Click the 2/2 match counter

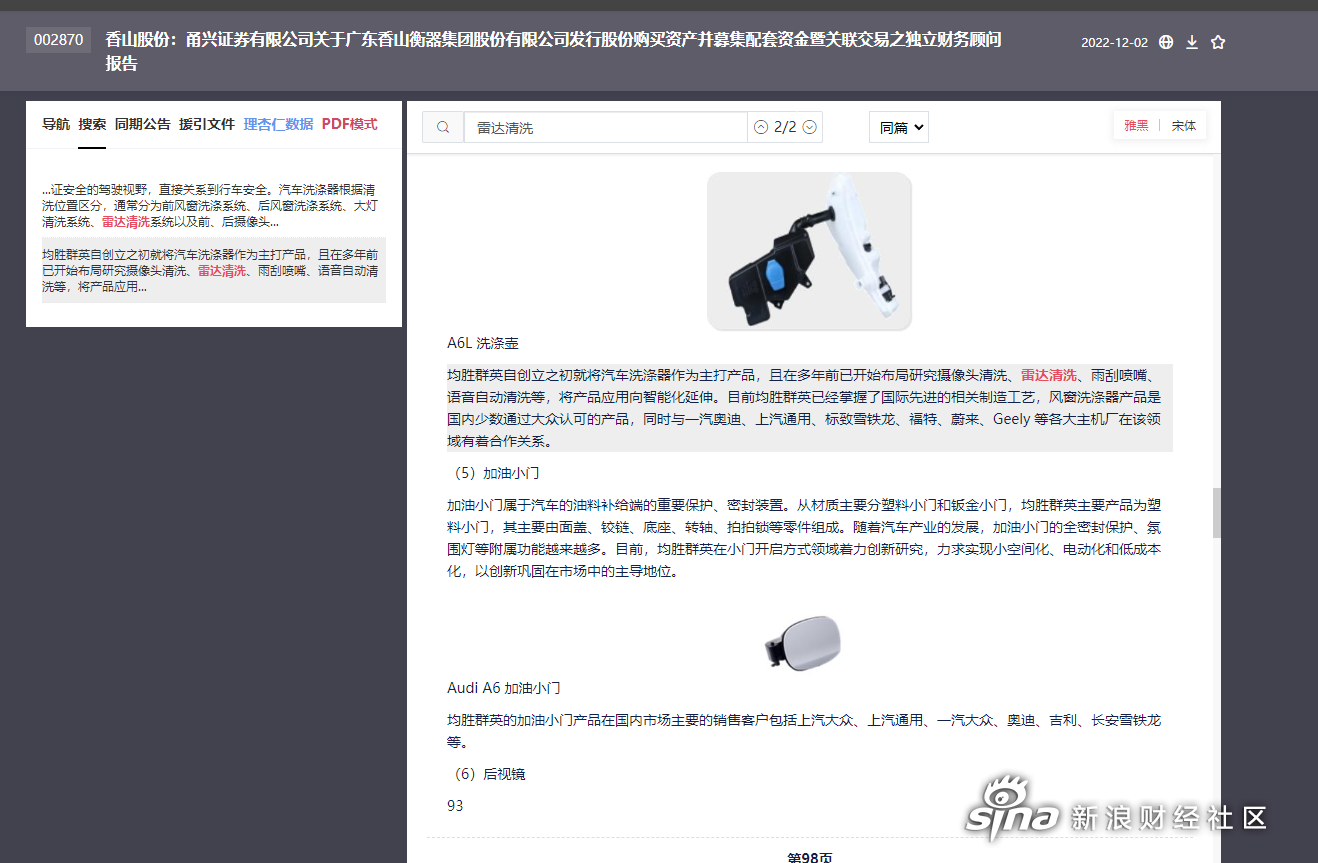click(786, 127)
